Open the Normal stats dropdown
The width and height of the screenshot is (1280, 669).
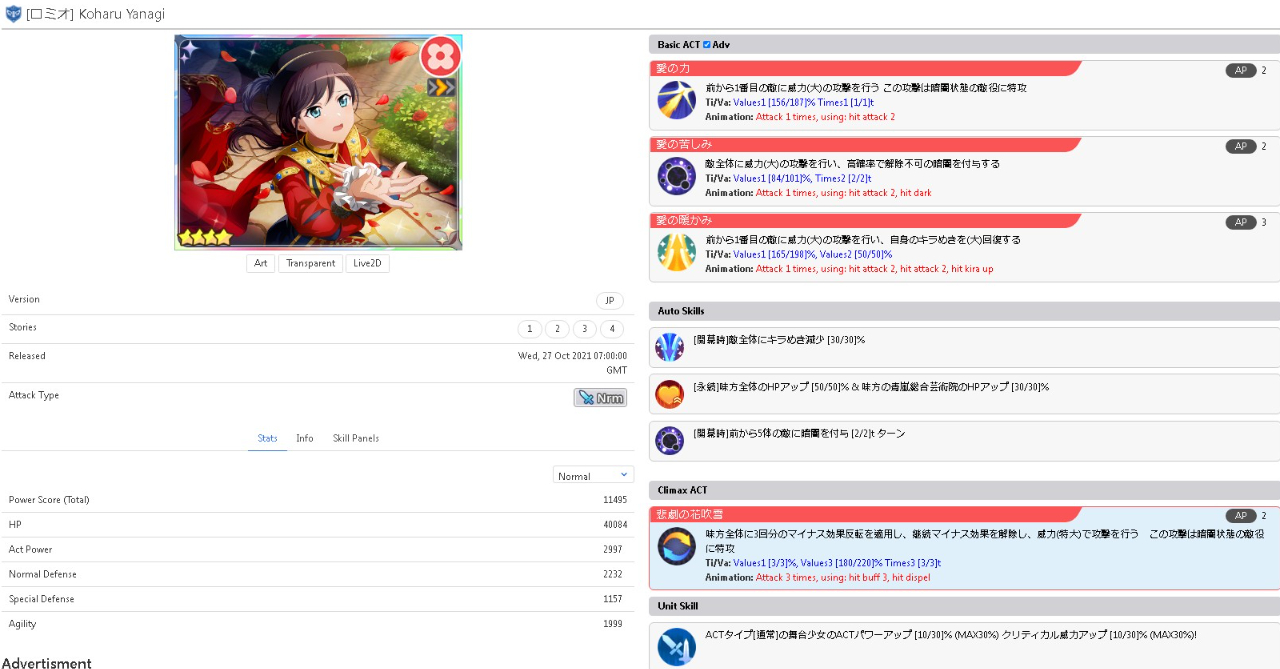[593, 475]
